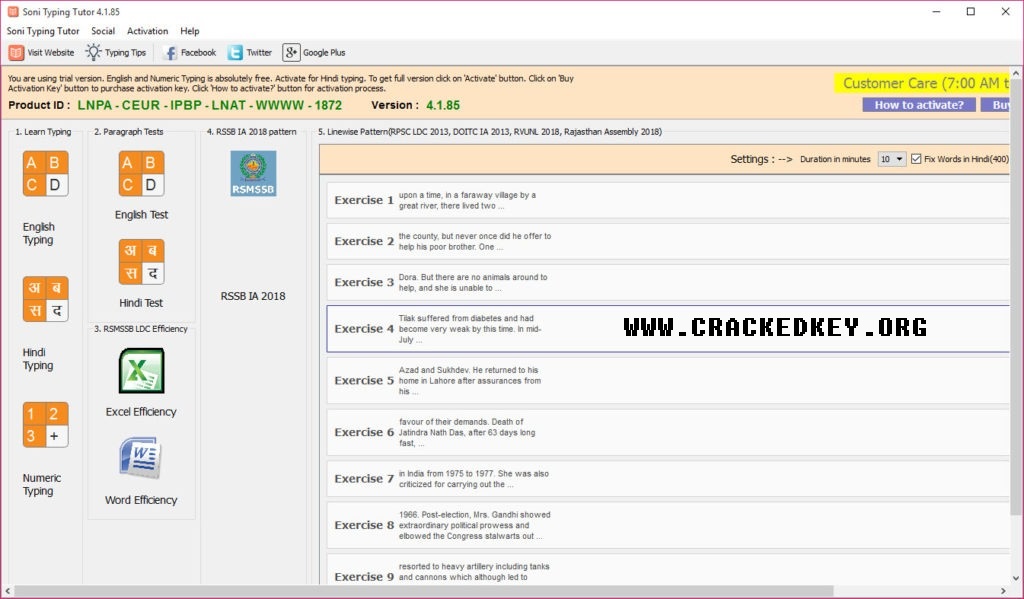Click the '2. Paragraph Tests' heading

[x=129, y=131]
